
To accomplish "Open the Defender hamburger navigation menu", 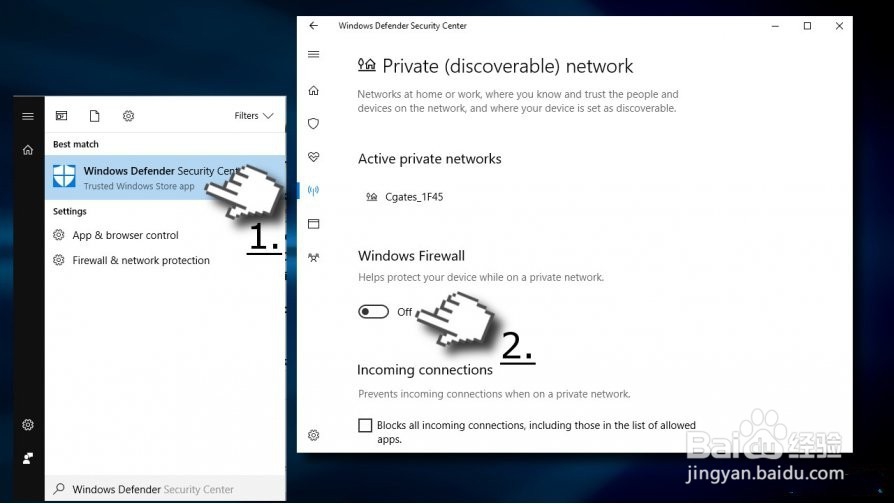I will (x=314, y=54).
